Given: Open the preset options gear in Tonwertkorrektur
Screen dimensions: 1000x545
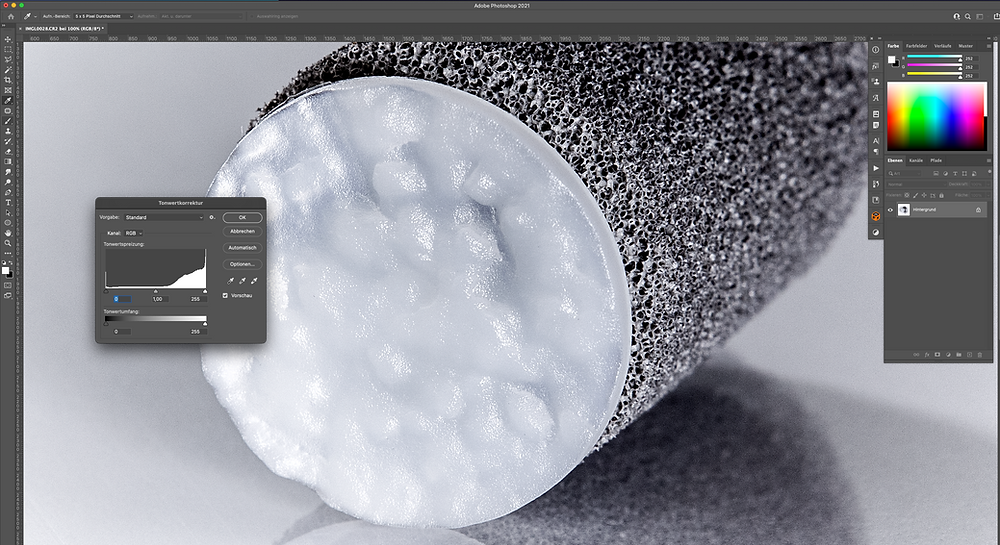Looking at the screenshot, I should pos(212,217).
